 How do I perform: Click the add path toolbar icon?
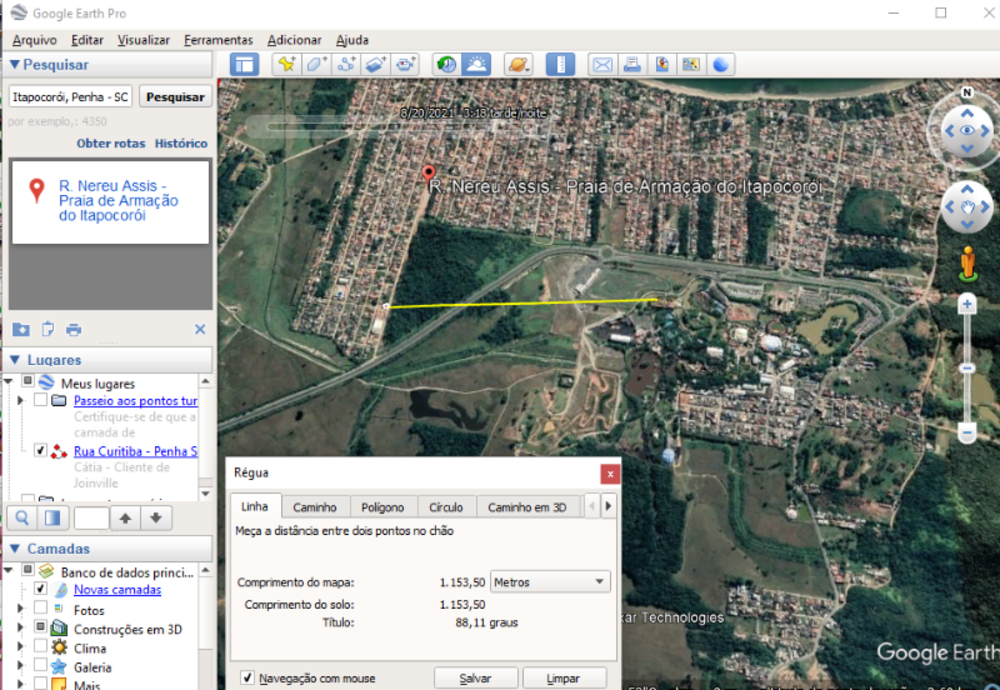point(346,65)
